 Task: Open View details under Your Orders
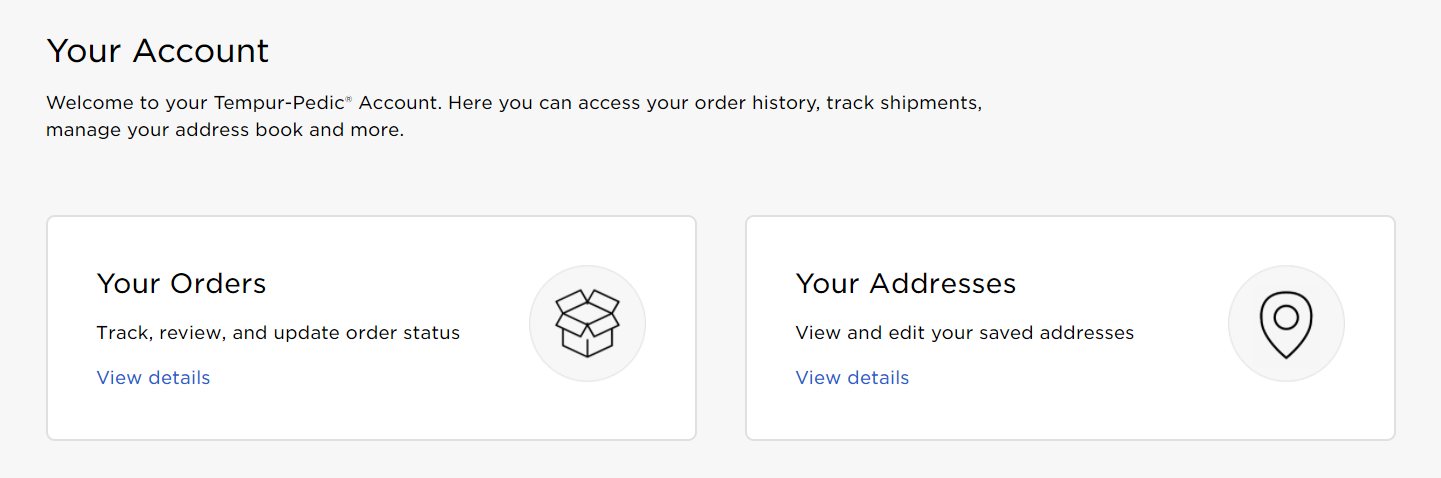click(x=153, y=378)
